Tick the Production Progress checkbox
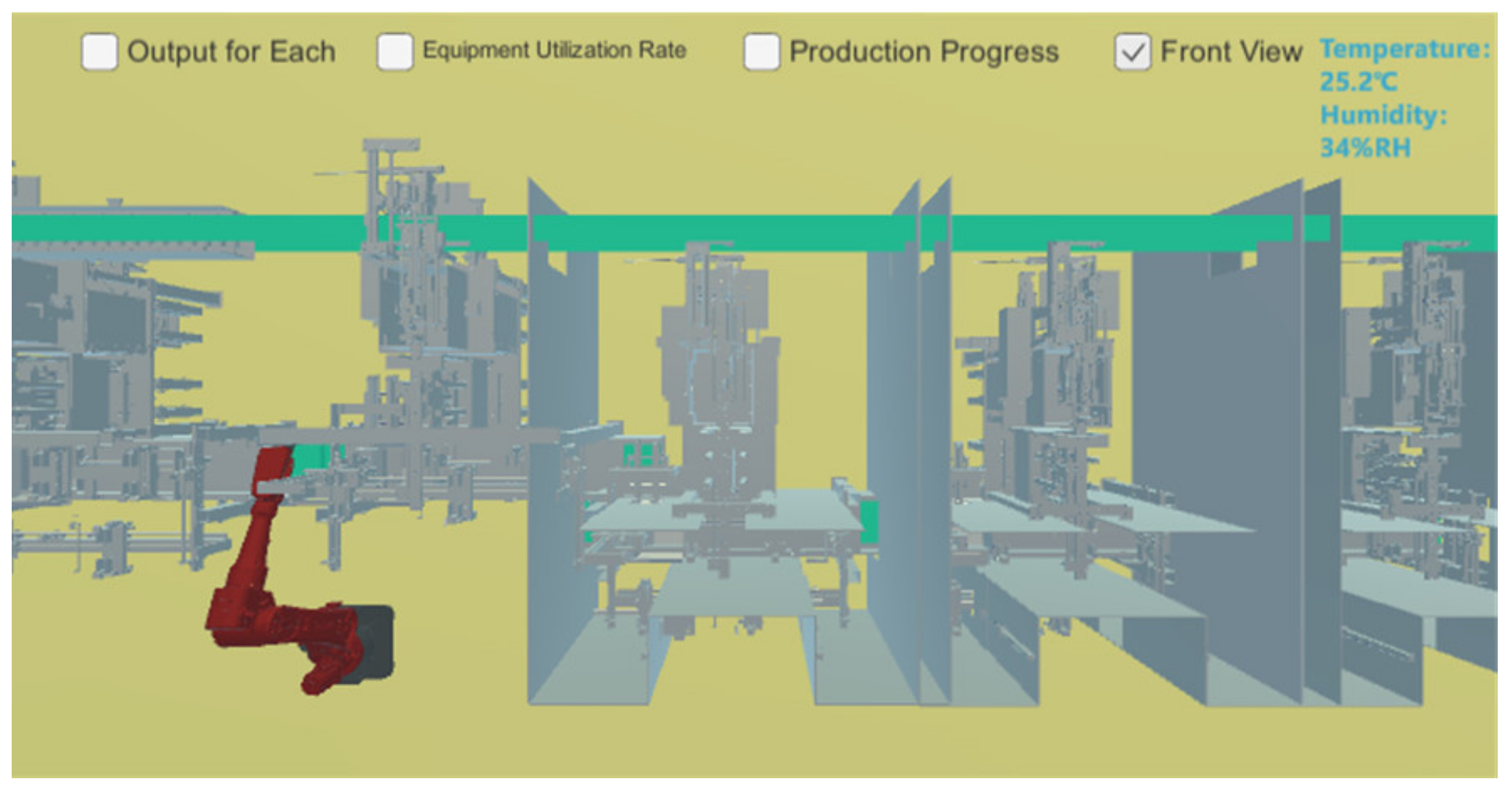This screenshot has width=1512, height=793. [761, 52]
